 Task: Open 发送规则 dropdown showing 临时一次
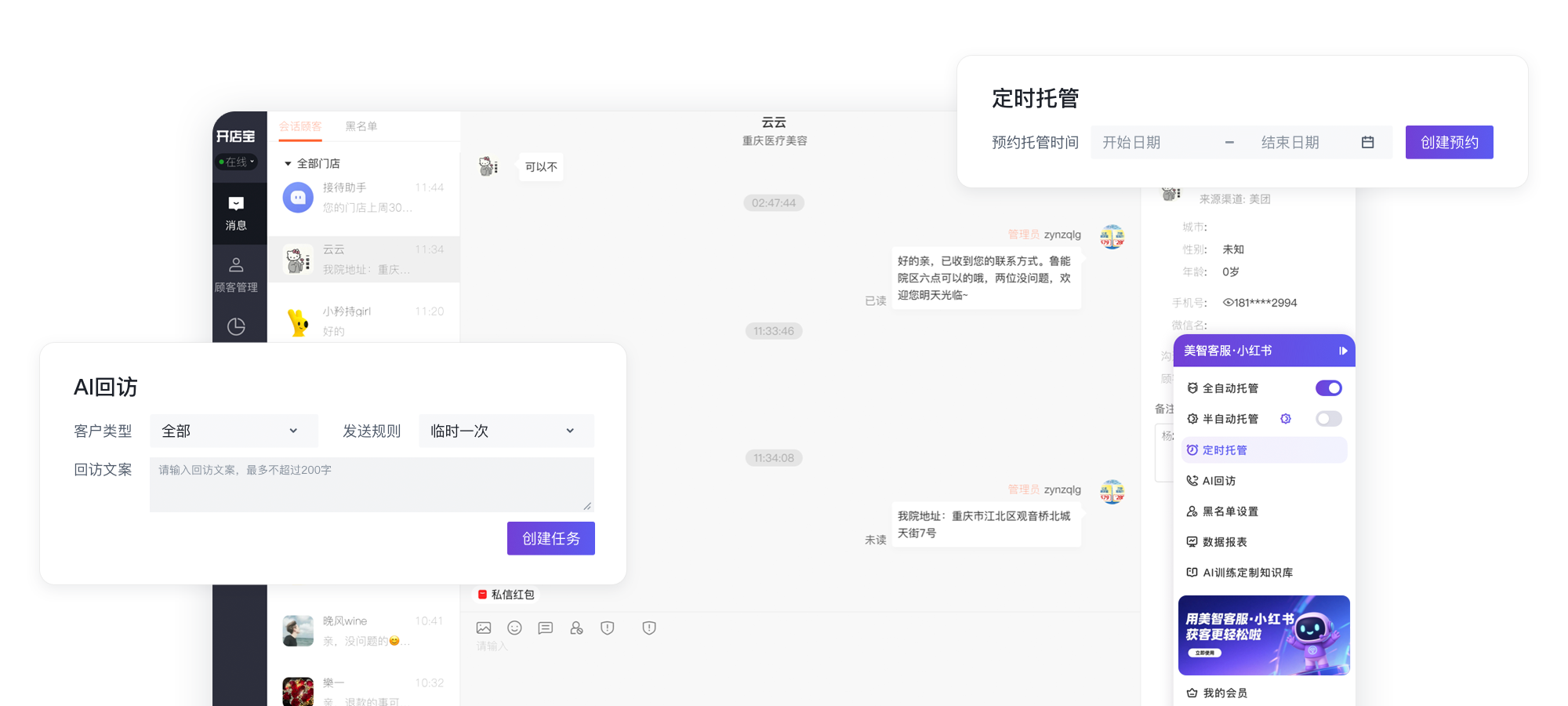coord(506,431)
